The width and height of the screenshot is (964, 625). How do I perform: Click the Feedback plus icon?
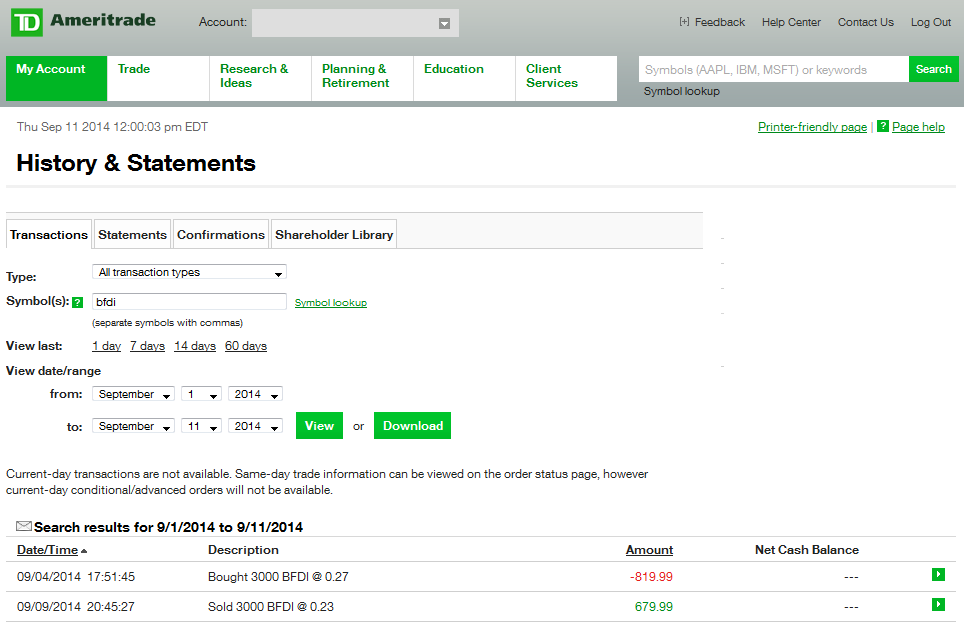pyautogui.click(x=684, y=22)
